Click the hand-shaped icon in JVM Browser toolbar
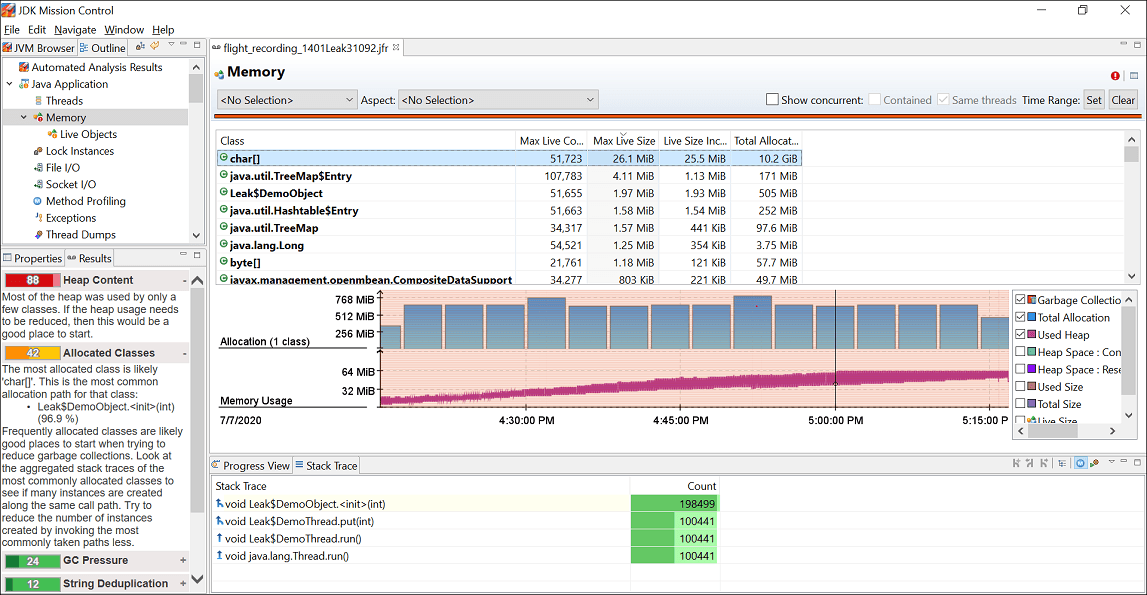This screenshot has width=1147, height=595. pos(155,47)
